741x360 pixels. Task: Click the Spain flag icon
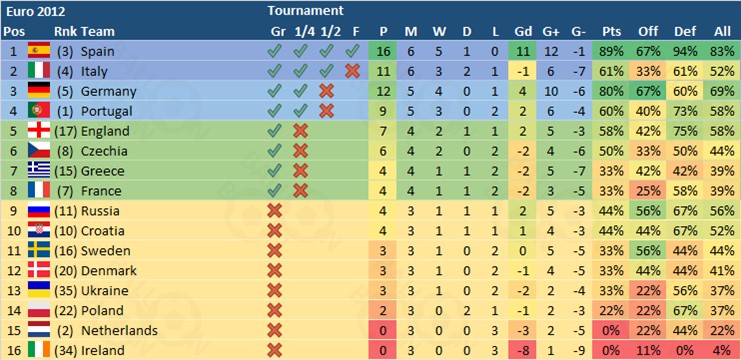tap(39, 51)
